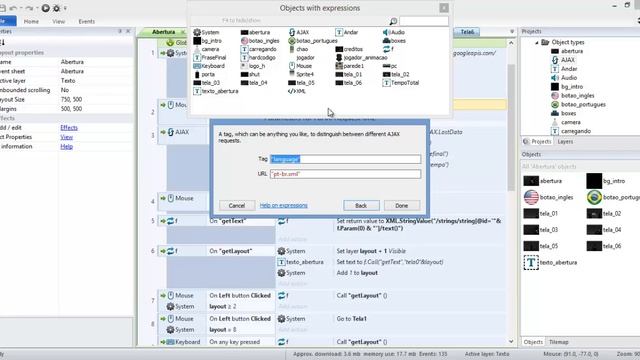The height and width of the screenshot is (360, 640).
Task: Select camera in the Projects tree
Action: pyautogui.click(x=566, y=122)
